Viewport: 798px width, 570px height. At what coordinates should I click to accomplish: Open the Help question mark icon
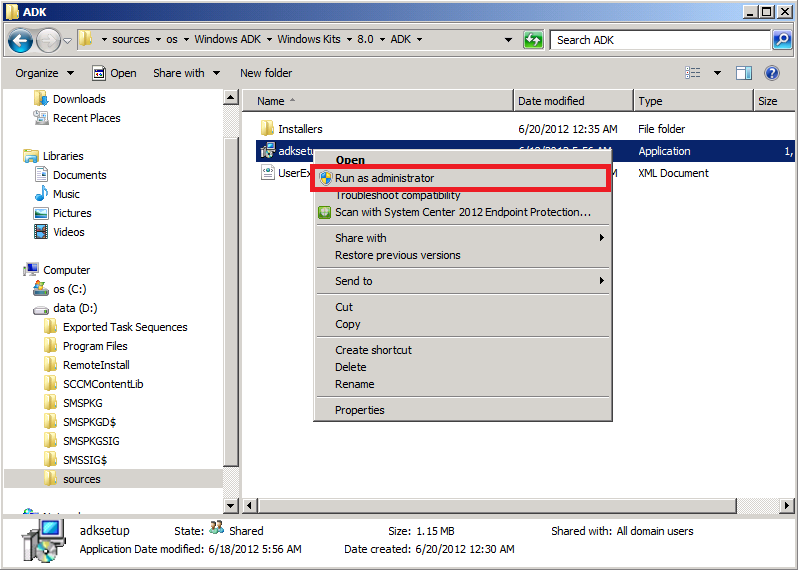pyautogui.click(x=772, y=73)
